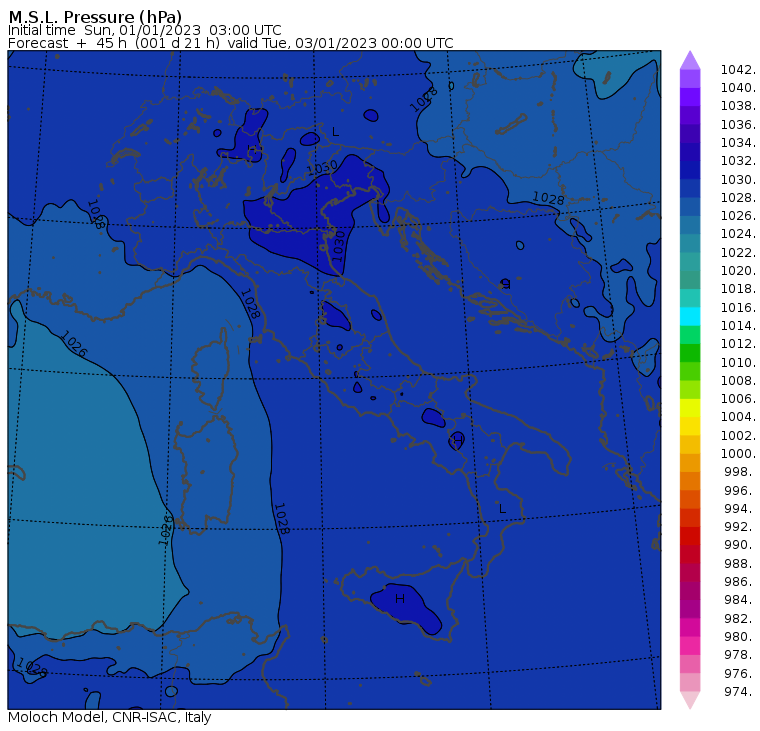Click the pink downward arrow below the color scale

click(690, 700)
